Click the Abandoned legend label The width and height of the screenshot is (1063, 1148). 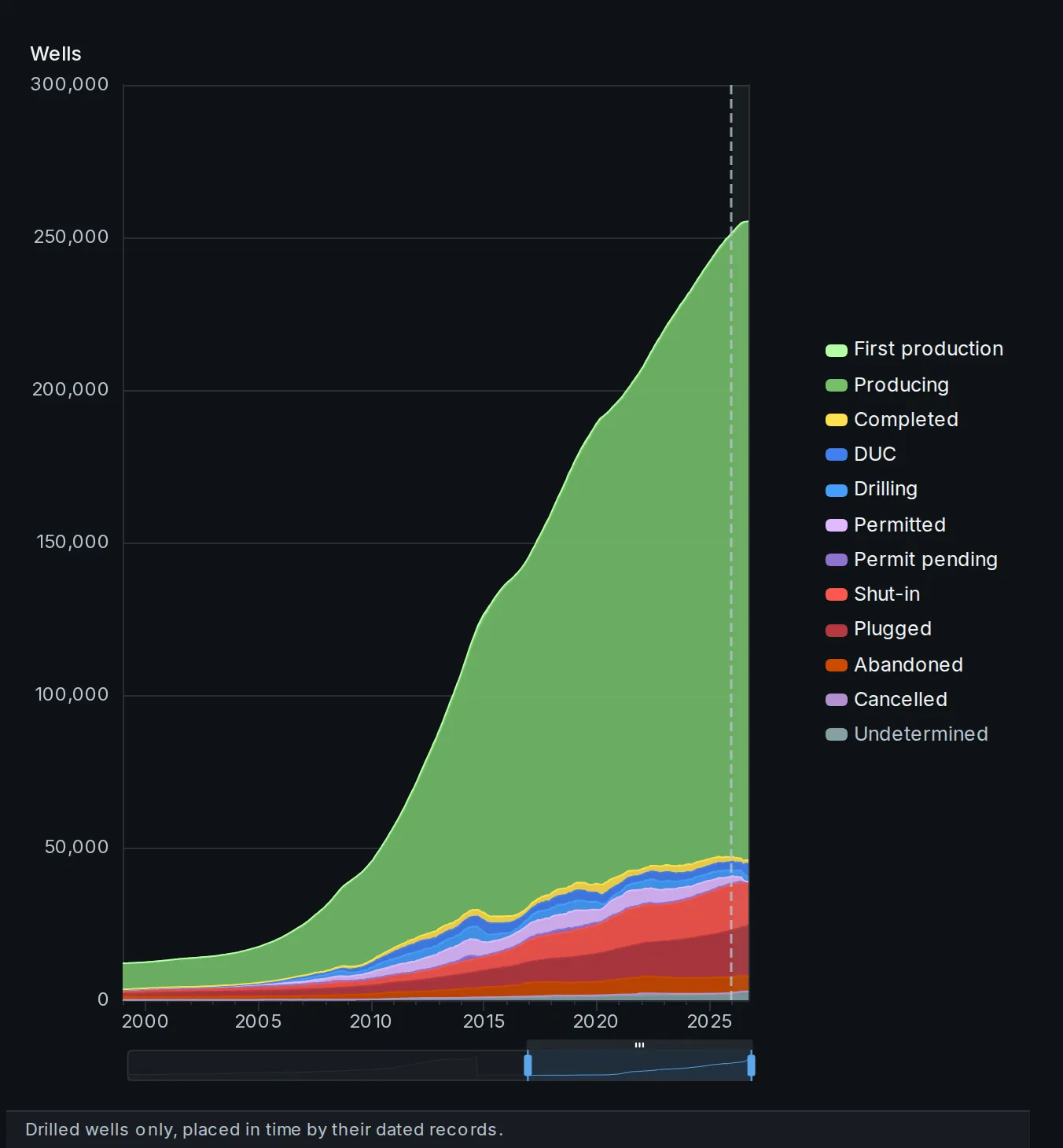pos(908,665)
